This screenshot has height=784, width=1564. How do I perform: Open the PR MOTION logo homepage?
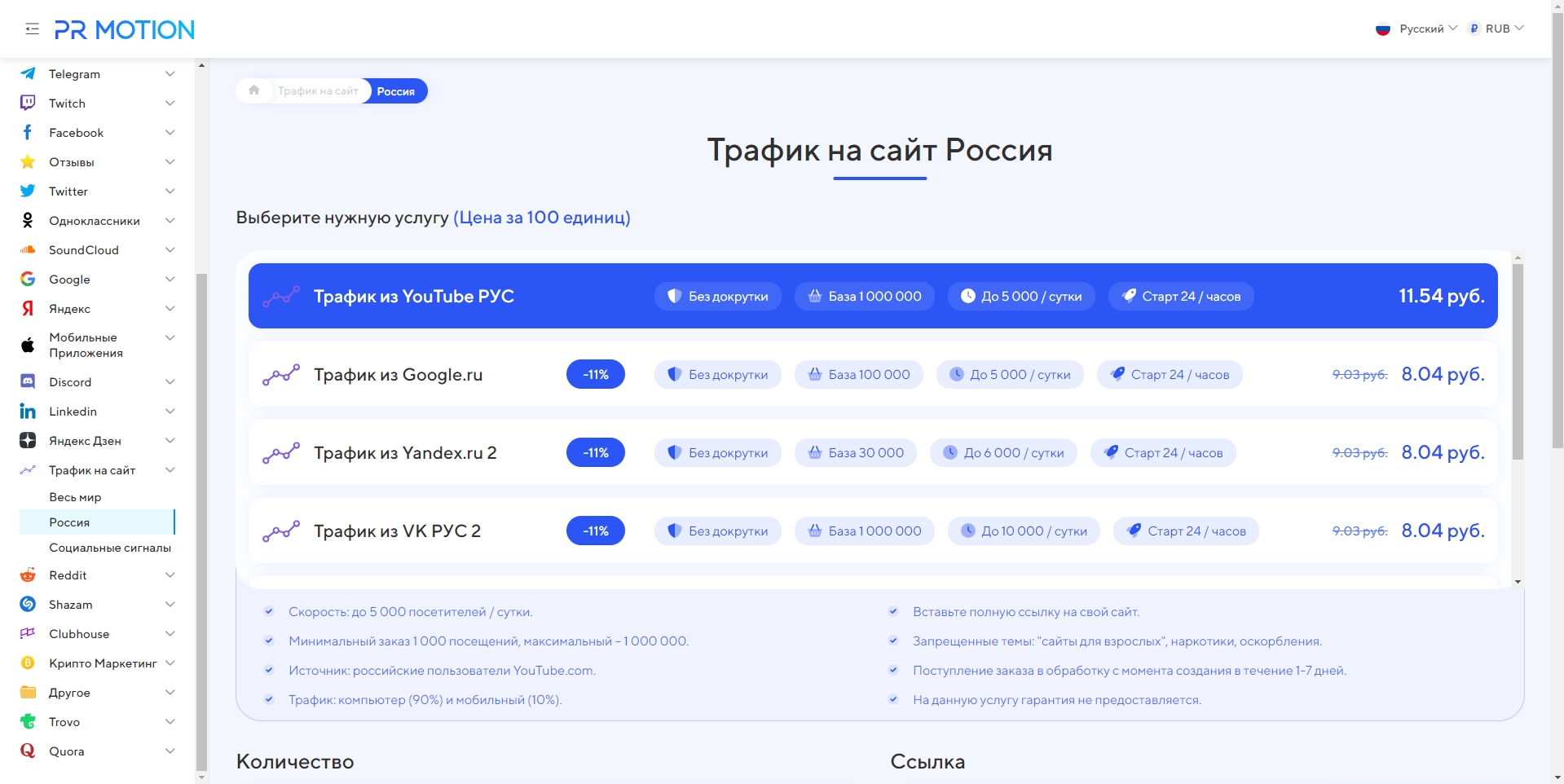[x=124, y=30]
